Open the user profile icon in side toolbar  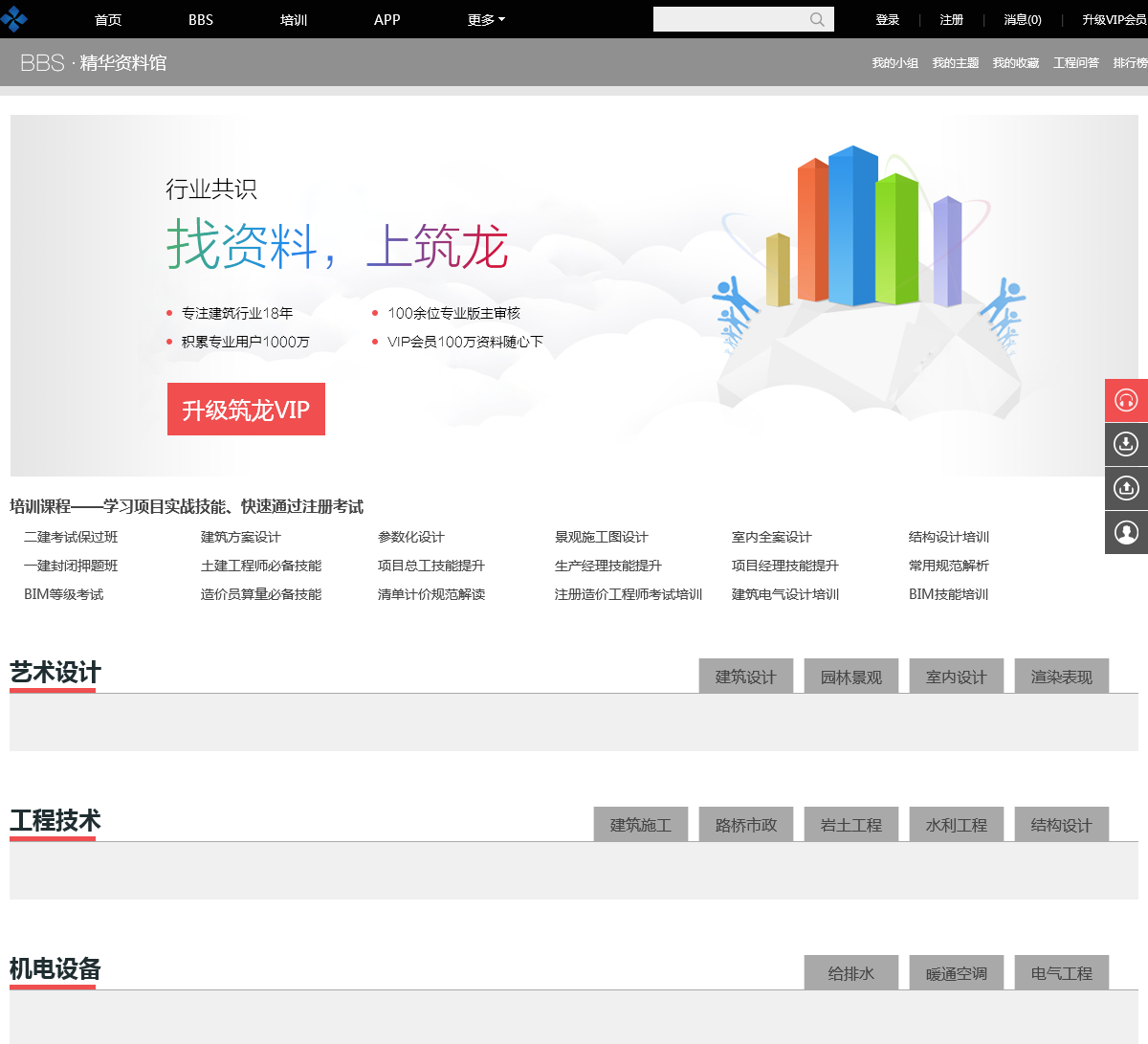1126,532
